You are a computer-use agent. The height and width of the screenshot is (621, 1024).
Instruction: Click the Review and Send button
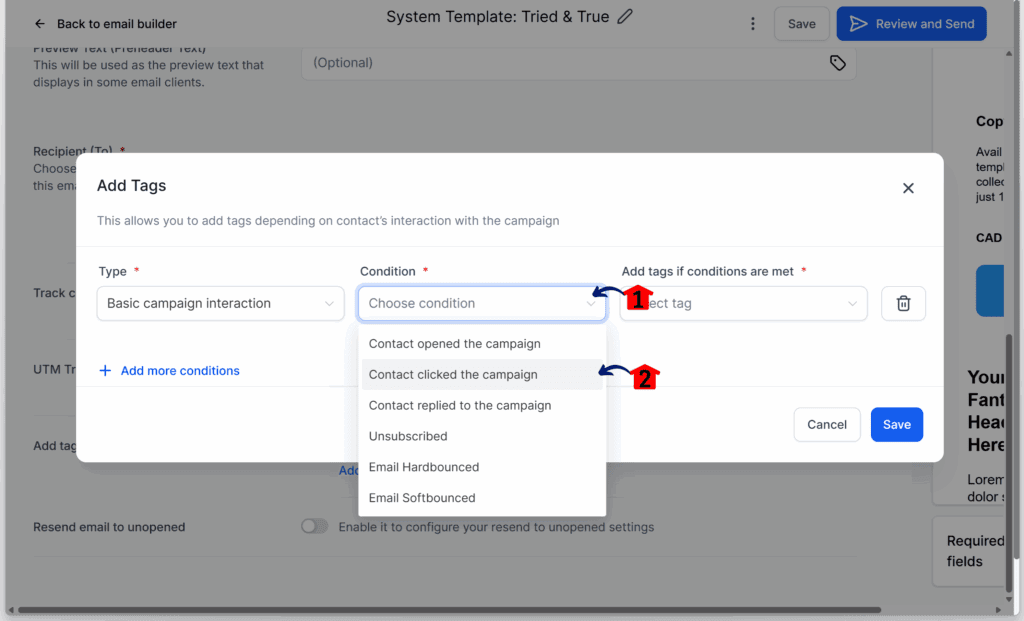pyautogui.click(x=911, y=24)
